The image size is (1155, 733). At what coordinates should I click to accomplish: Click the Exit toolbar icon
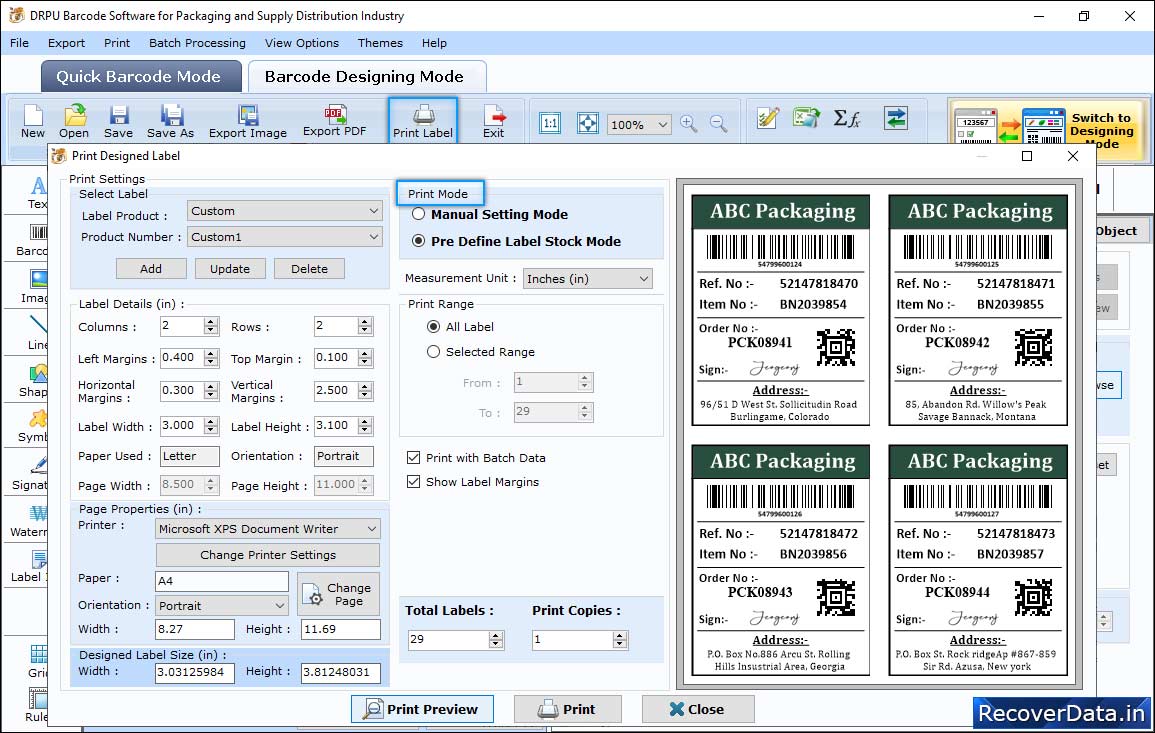click(x=494, y=121)
